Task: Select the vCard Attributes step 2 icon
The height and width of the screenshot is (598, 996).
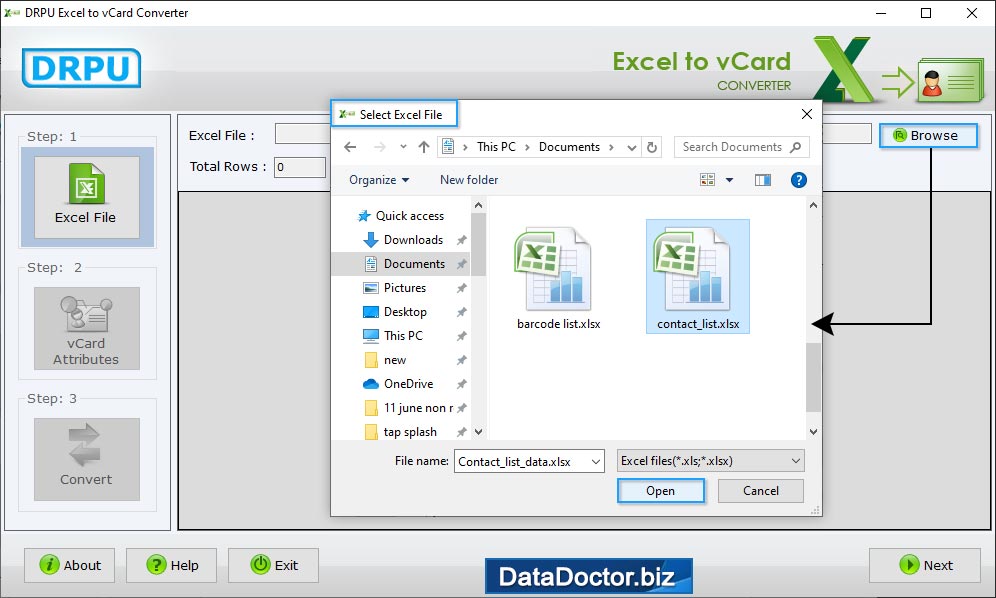Action: click(86, 328)
